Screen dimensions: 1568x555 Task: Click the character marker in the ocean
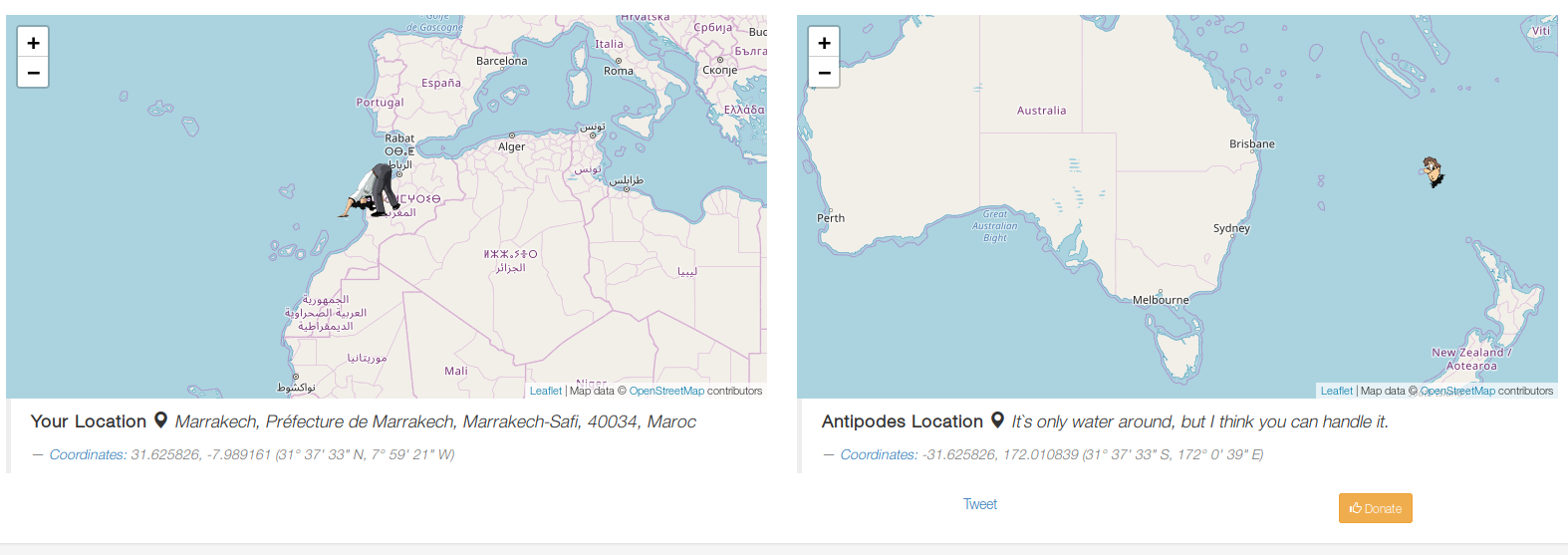(1432, 171)
